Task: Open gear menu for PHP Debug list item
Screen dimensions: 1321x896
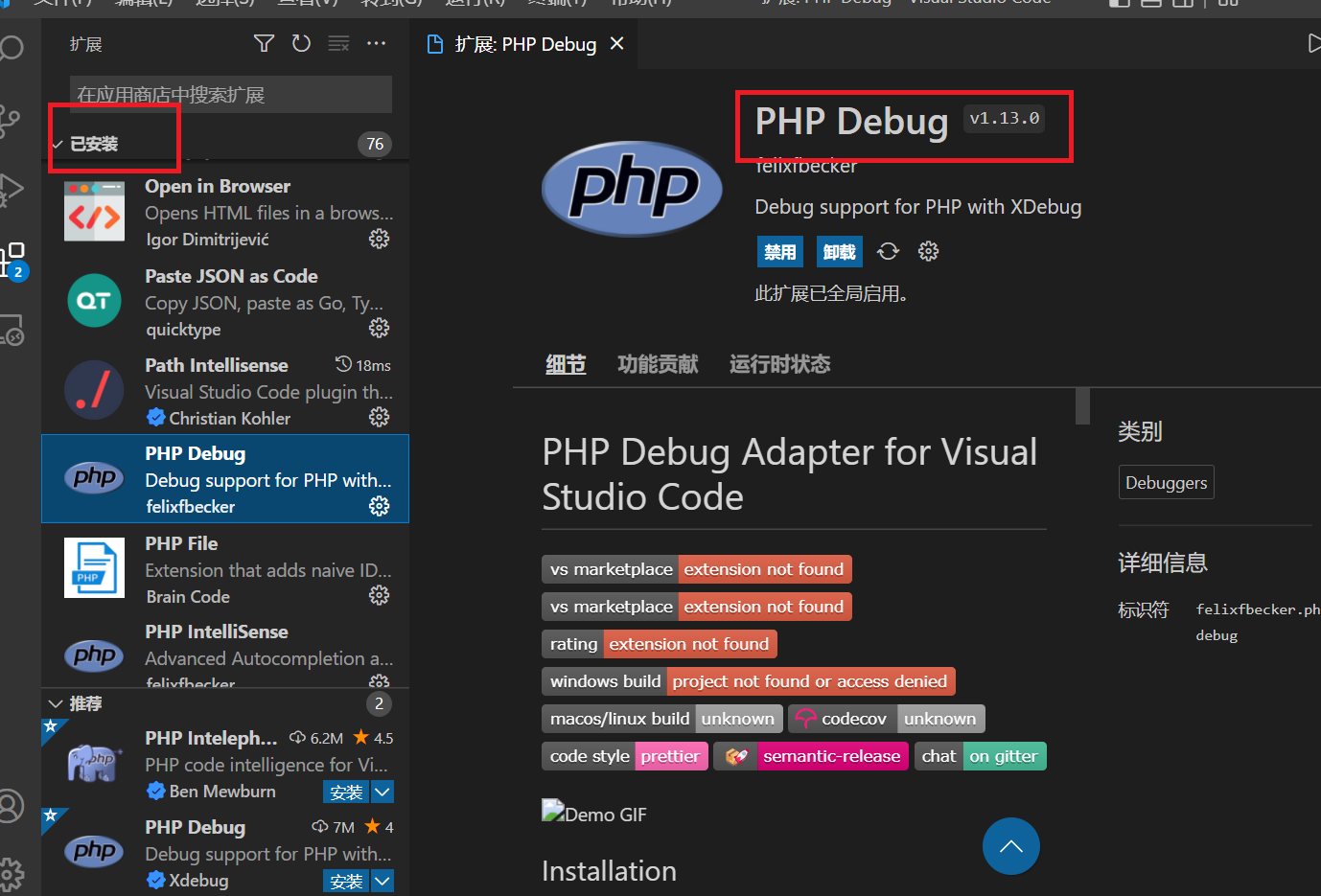Action: (x=380, y=505)
